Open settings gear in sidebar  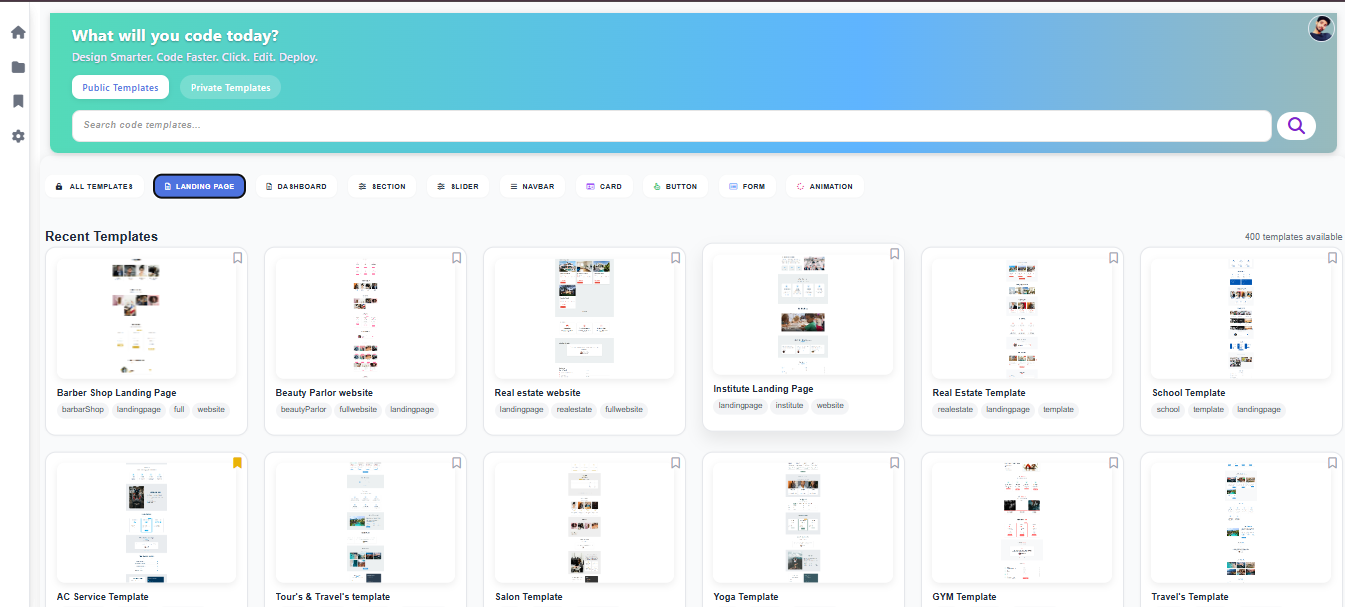coord(18,136)
